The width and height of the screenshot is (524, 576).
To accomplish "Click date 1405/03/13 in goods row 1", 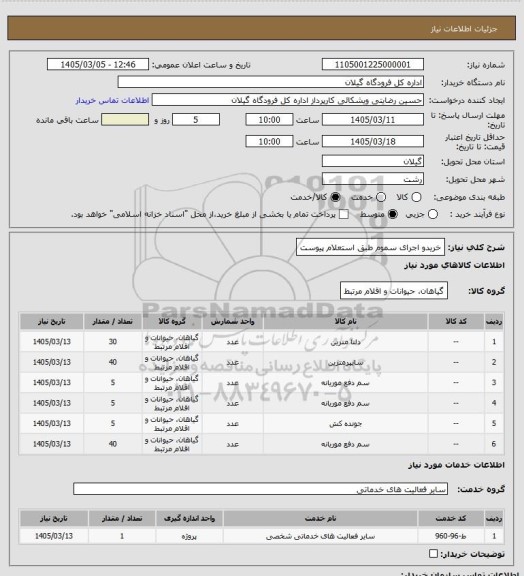I will pyautogui.click(x=52, y=342).
